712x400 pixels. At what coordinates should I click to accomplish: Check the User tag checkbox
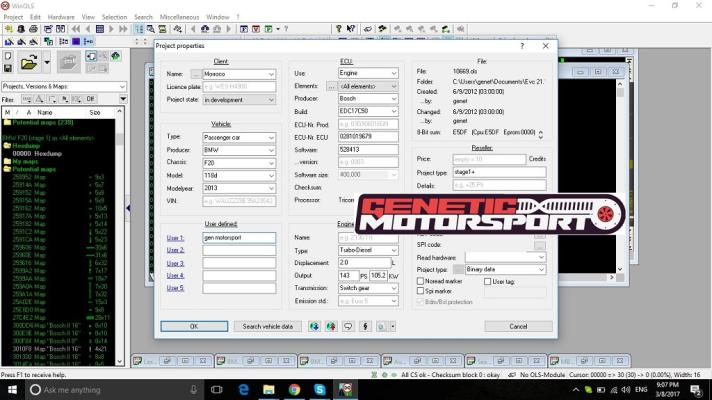click(488, 281)
